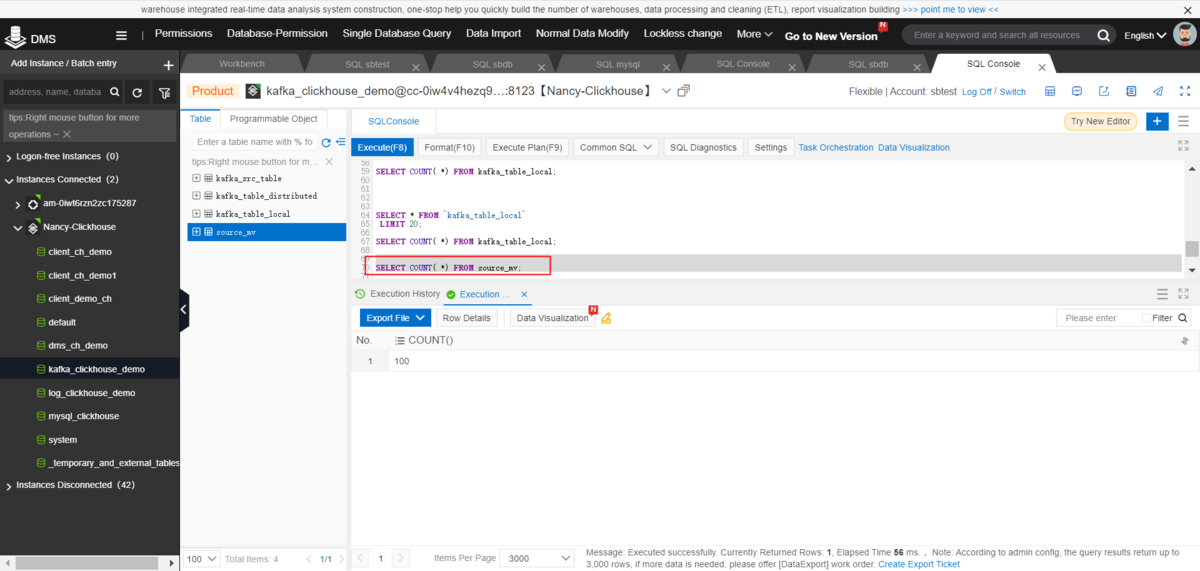This screenshot has width=1200, height=571.
Task: Click the Execute(F8) button
Action: coord(382,147)
